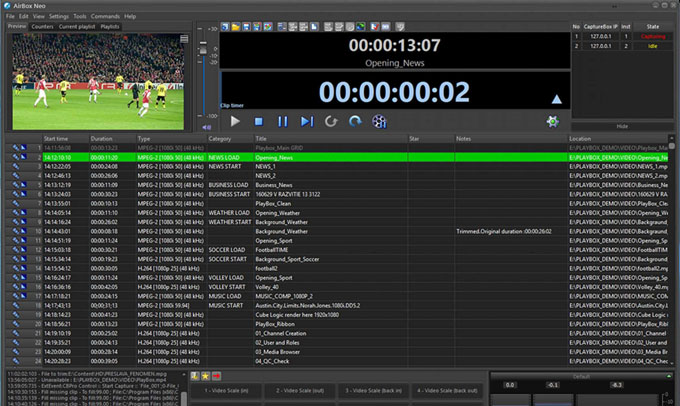Screen dimensions: 680x406
Task: Click the '4 - Video Scale (back out)' button
Action: [447, 391]
